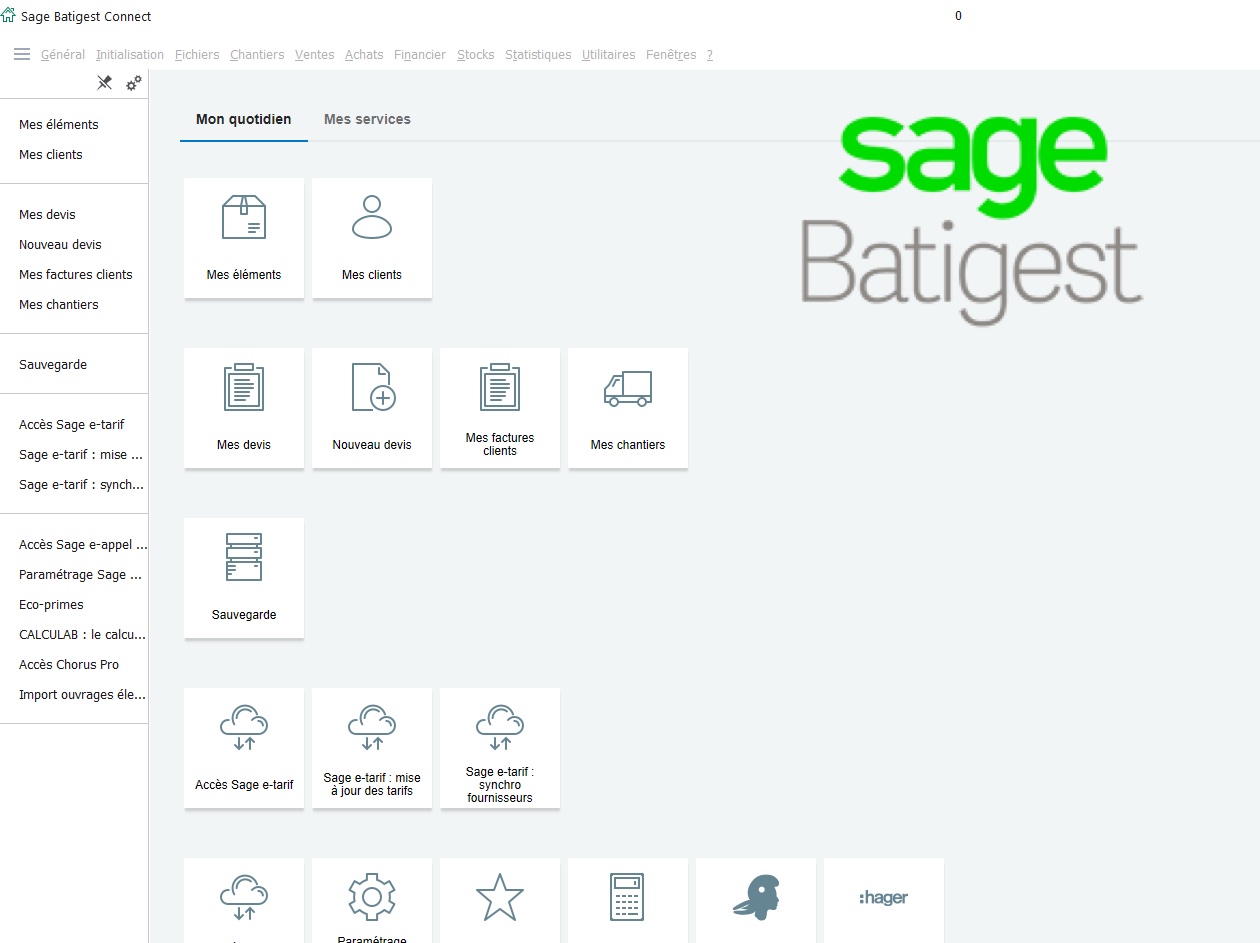Viewport: 1260px width, 943px height.
Task: Open the Ventes menu
Action: pyautogui.click(x=315, y=55)
